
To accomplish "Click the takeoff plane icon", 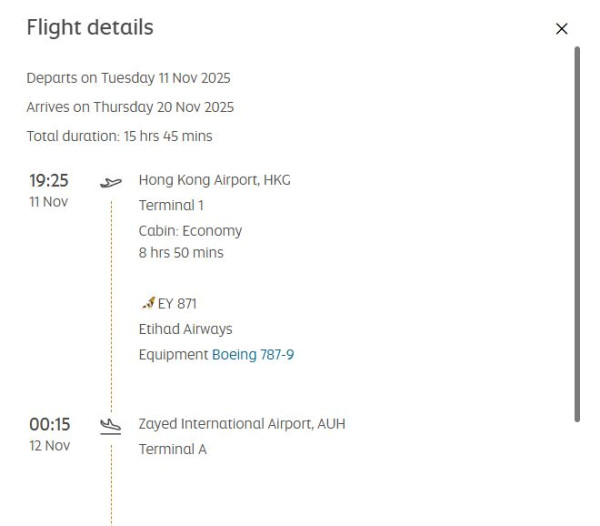I will 111,182.
